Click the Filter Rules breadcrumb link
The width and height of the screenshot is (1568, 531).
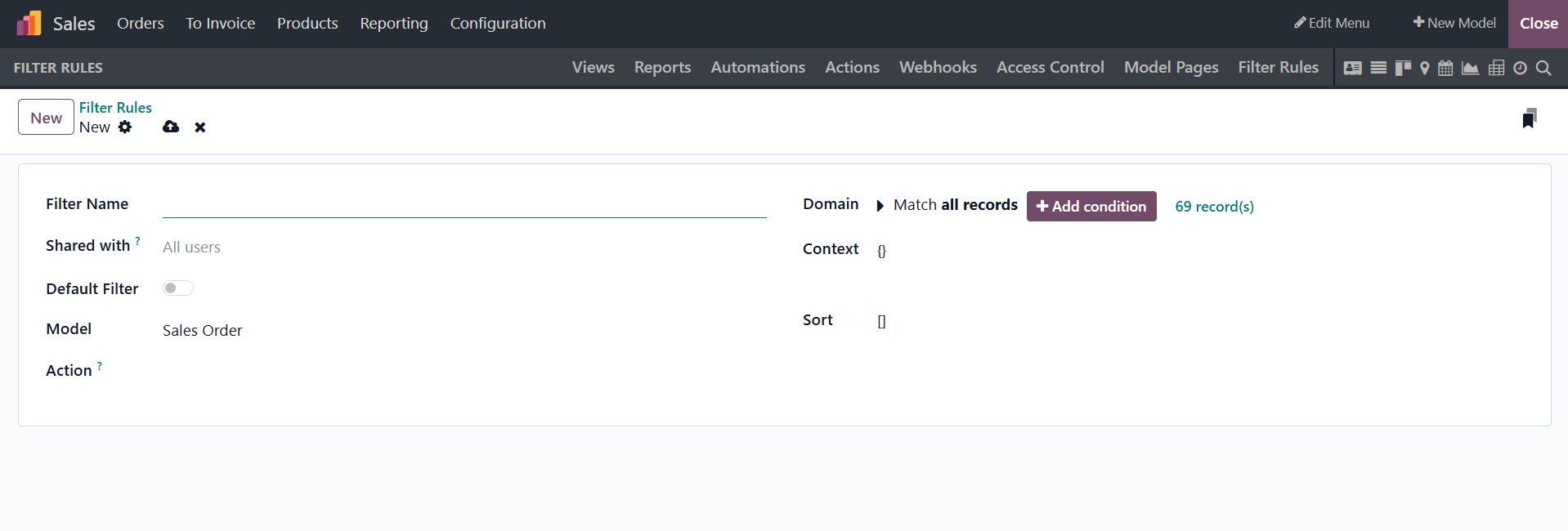[x=115, y=108]
